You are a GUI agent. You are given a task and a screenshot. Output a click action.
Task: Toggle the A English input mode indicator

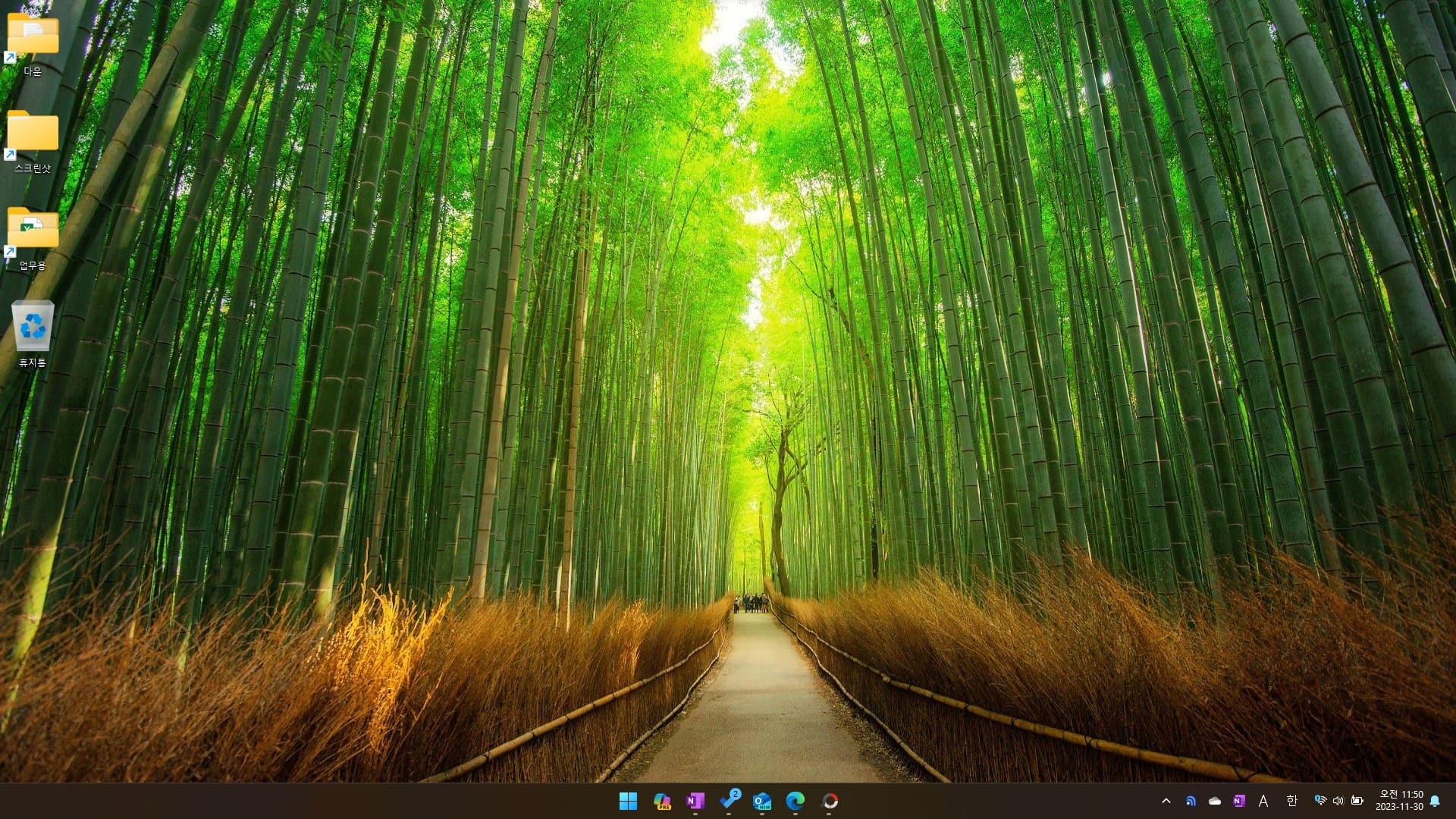pyautogui.click(x=1263, y=801)
